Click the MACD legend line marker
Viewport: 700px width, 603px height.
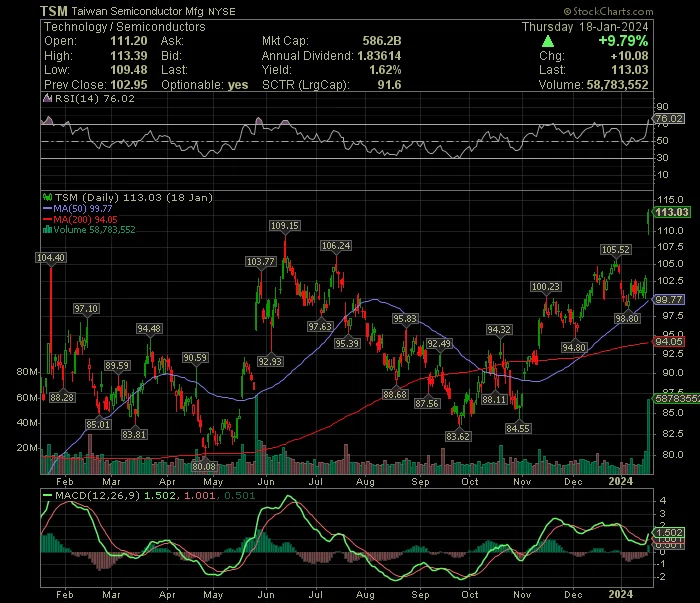pyautogui.click(x=47, y=495)
